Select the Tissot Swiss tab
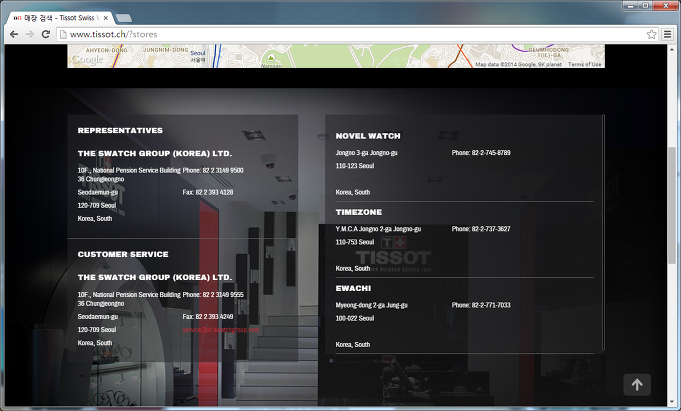Viewport: 681px width, 411px height. click(x=59, y=18)
